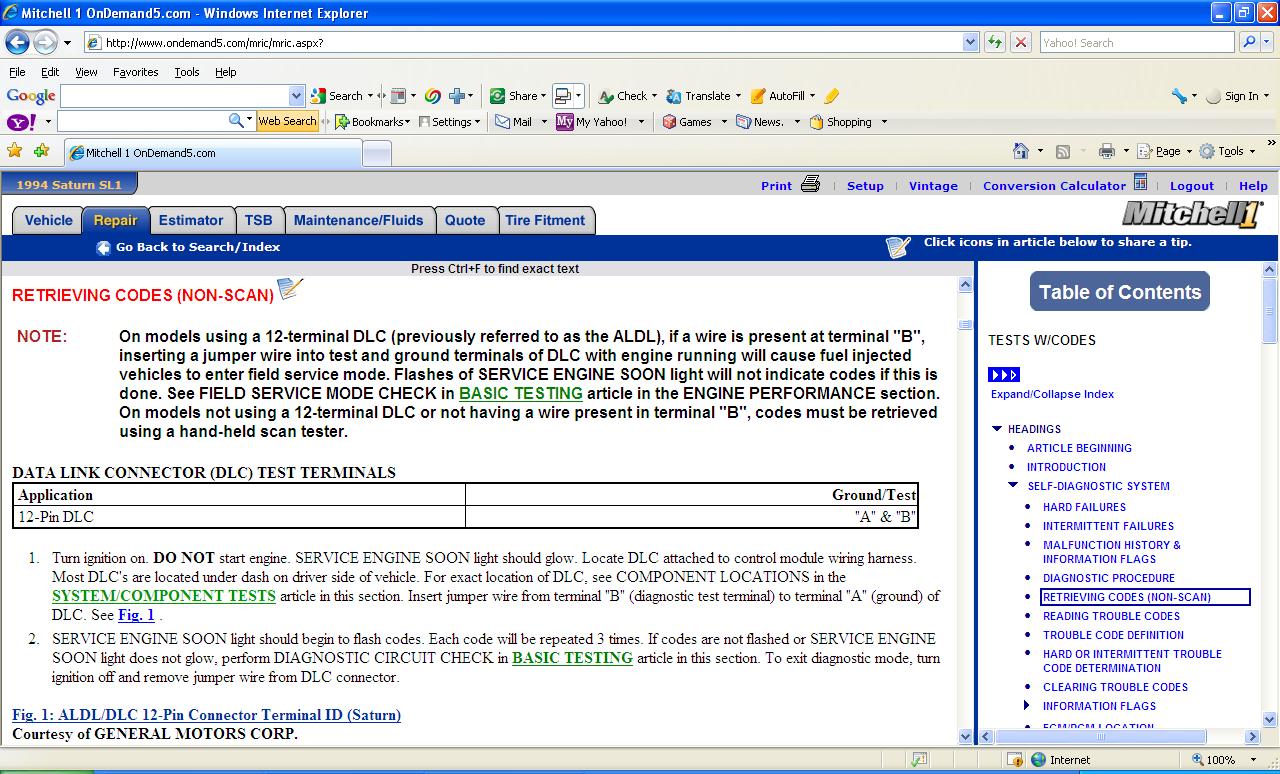Image resolution: width=1280 pixels, height=774 pixels.
Task: Open the Share dropdown in Google toolbar
Action: [x=543, y=97]
